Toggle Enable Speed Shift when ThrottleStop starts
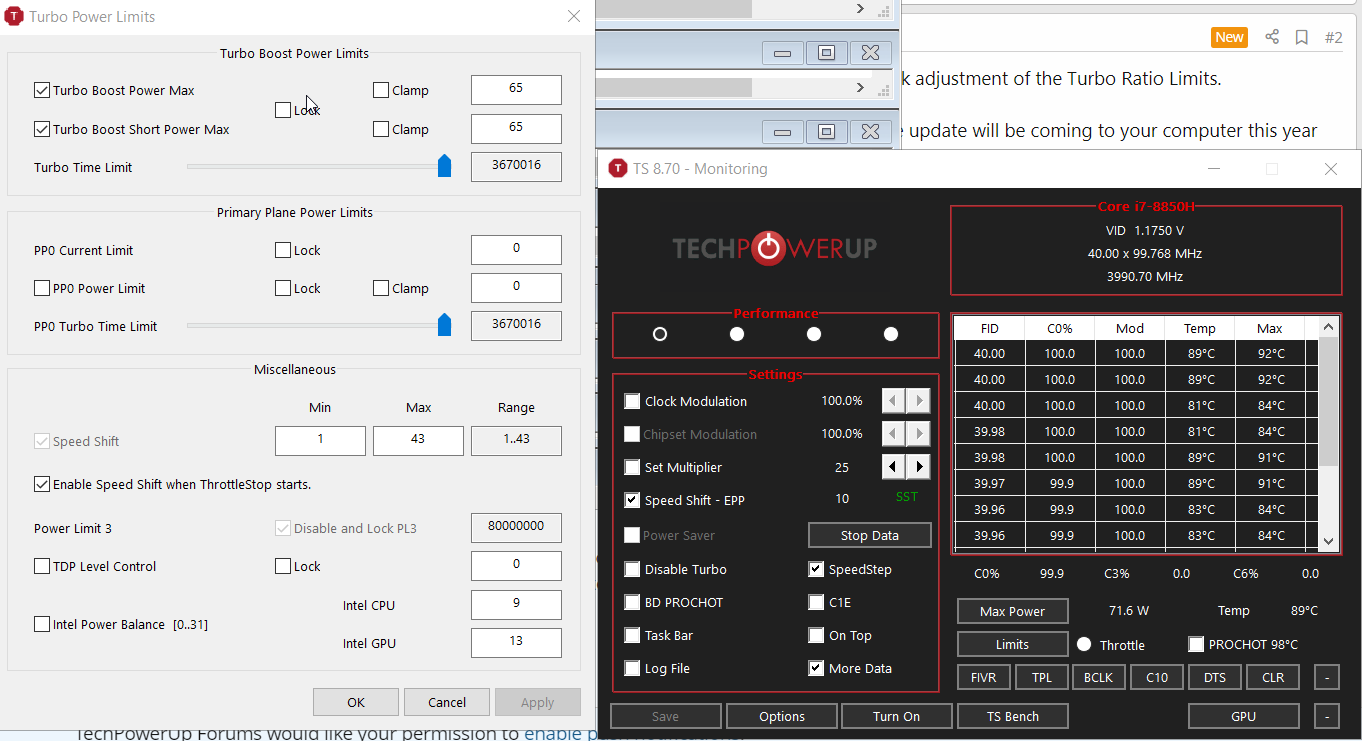1362x741 pixels. click(x=42, y=484)
